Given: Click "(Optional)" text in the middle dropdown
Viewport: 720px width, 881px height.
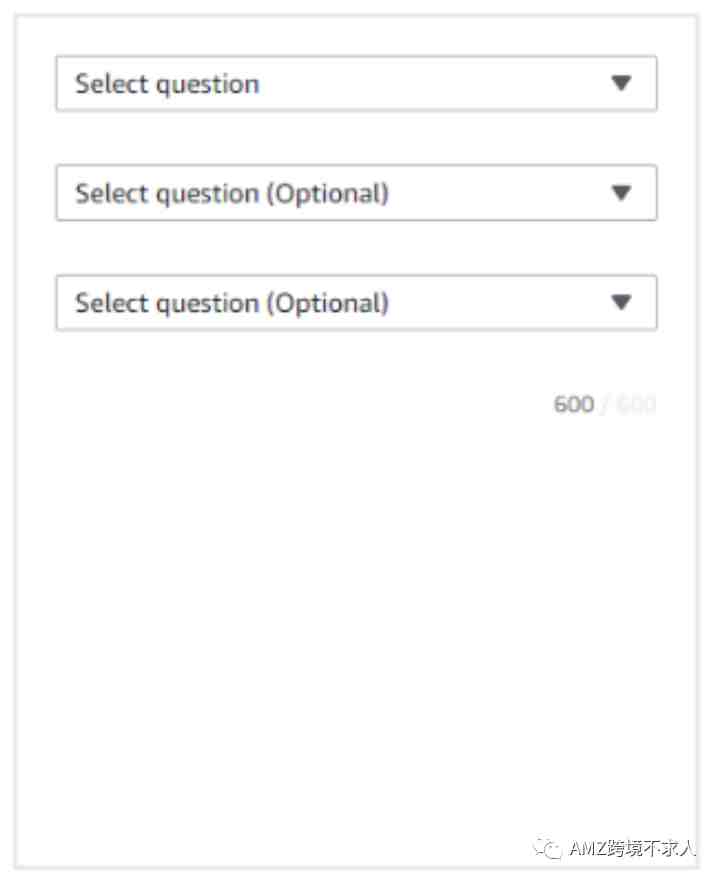Looking at the screenshot, I should pos(328,194).
